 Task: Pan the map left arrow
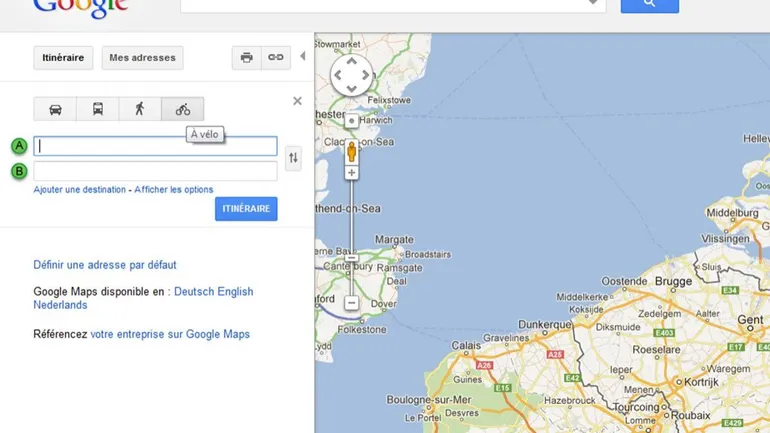coord(338,75)
